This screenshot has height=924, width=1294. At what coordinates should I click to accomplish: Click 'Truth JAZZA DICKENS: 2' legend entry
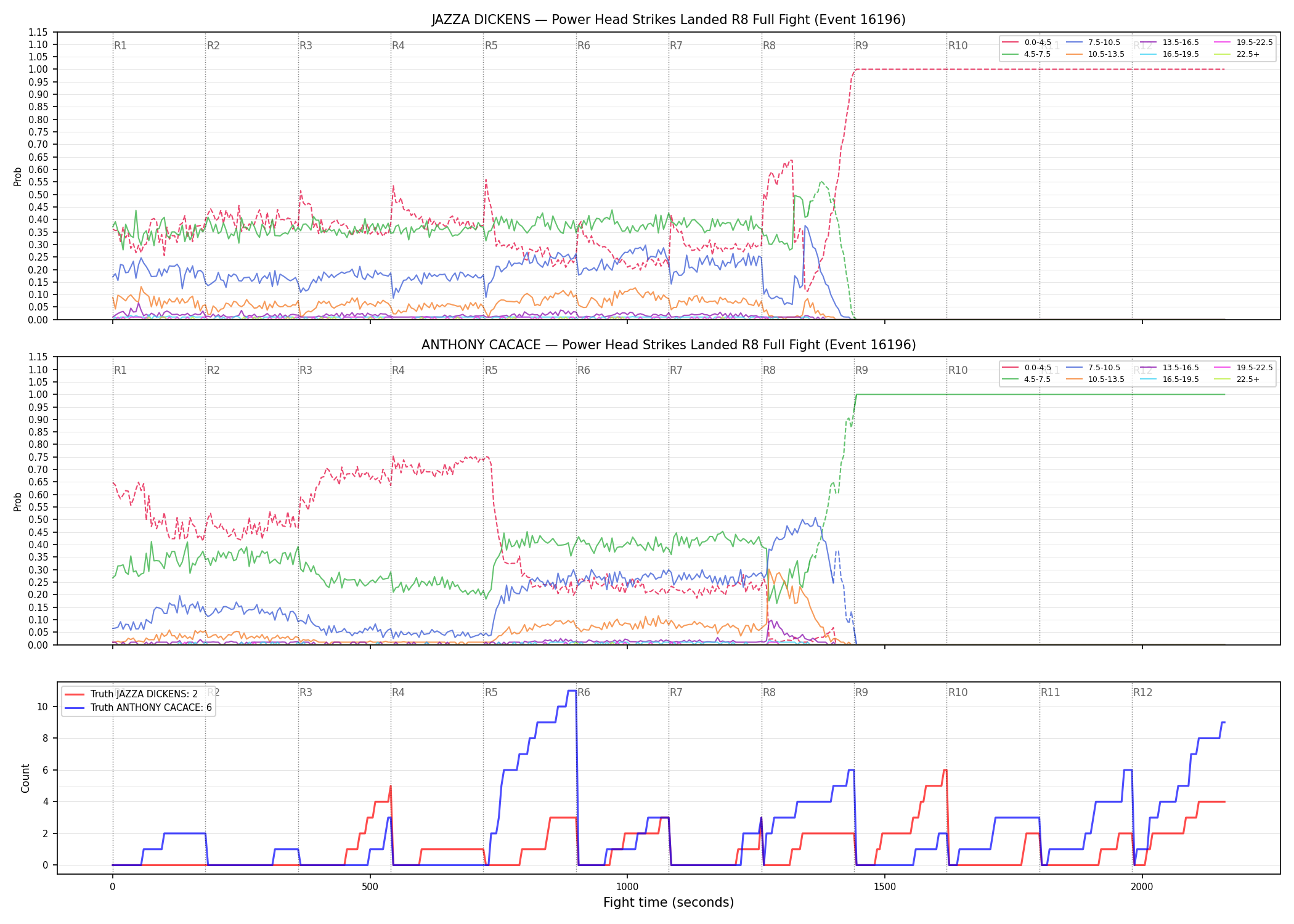coord(132,694)
